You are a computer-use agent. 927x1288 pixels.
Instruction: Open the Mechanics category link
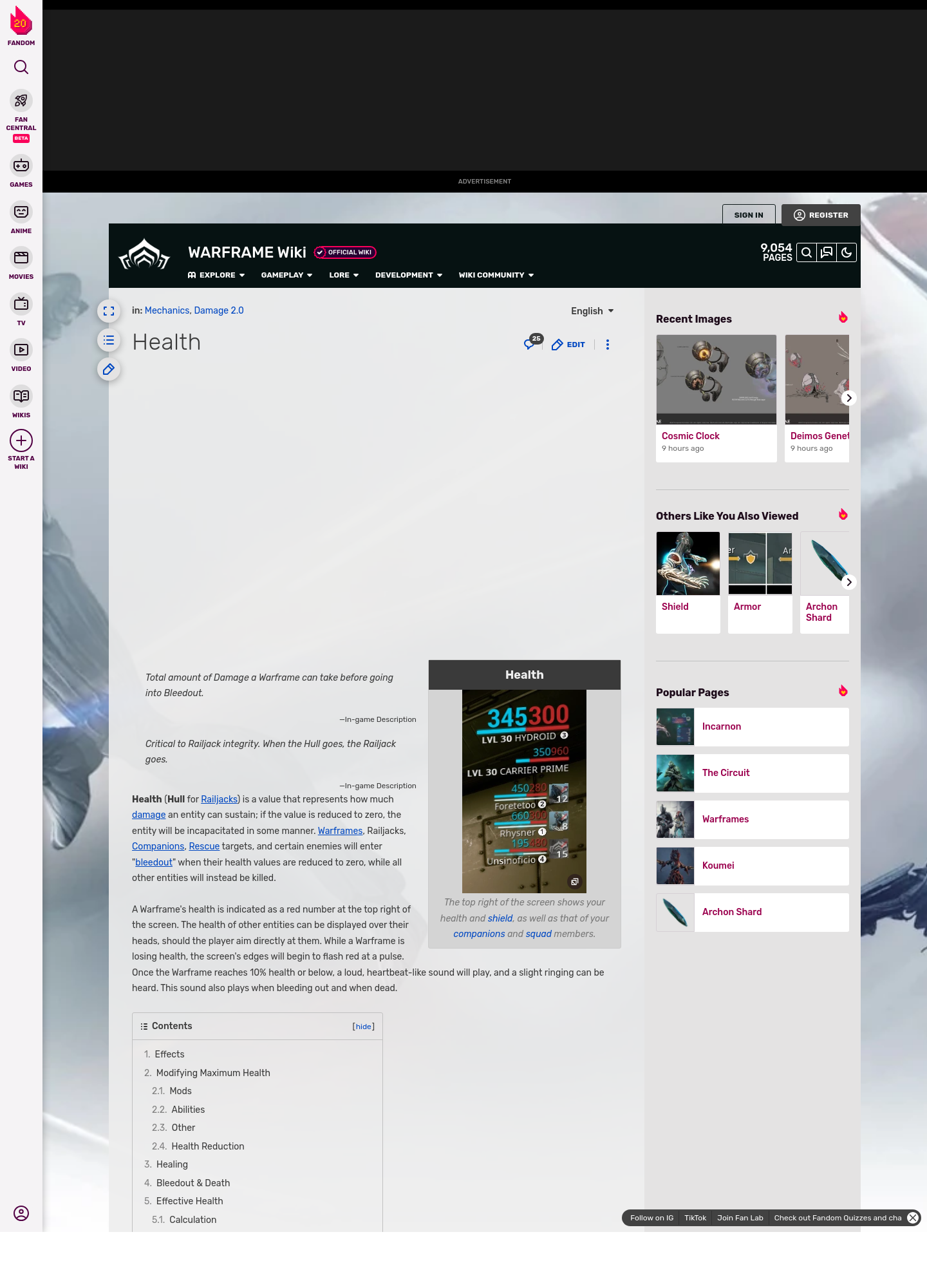point(167,310)
